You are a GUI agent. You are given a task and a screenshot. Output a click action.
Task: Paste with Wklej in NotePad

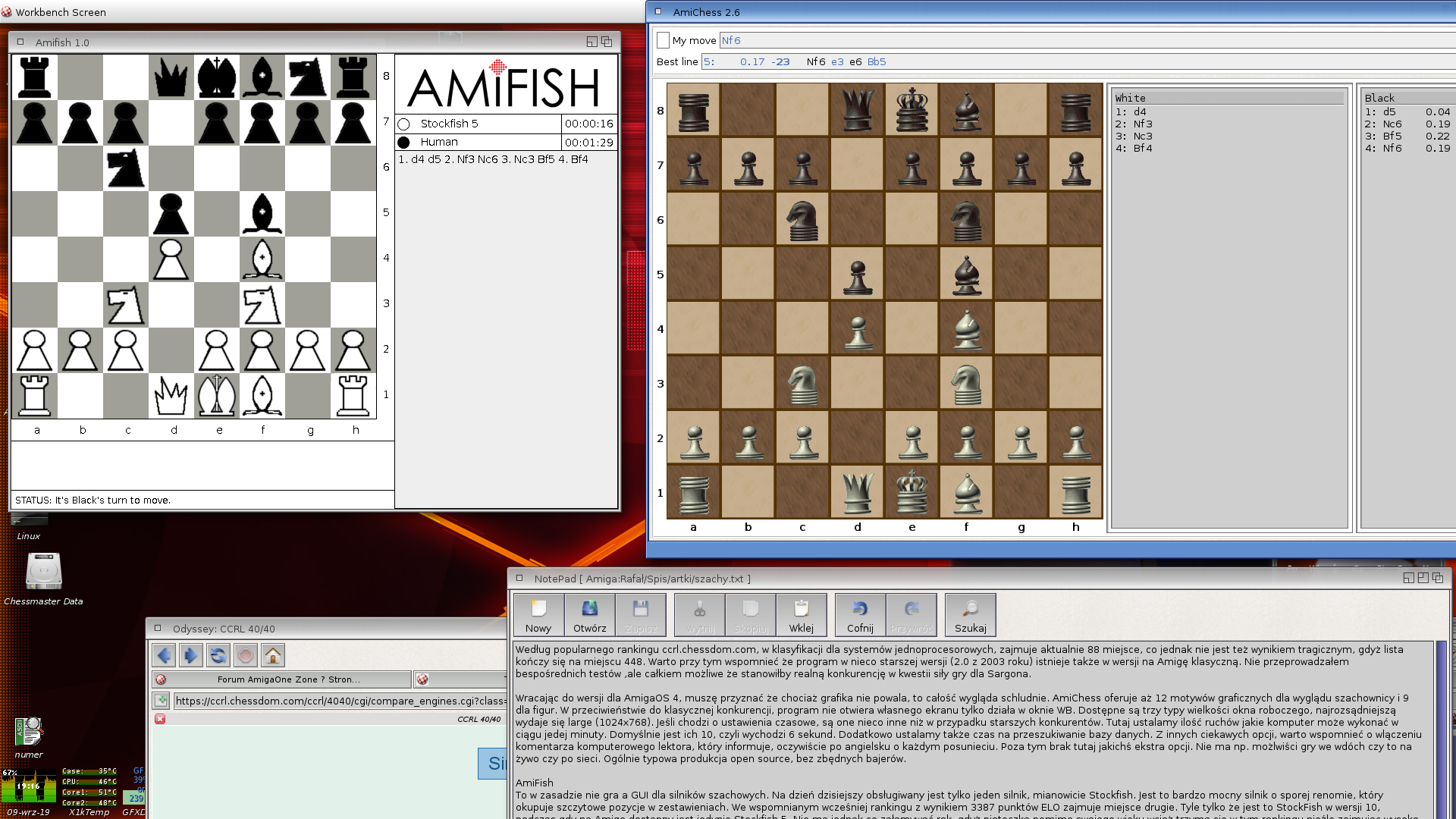(x=801, y=615)
